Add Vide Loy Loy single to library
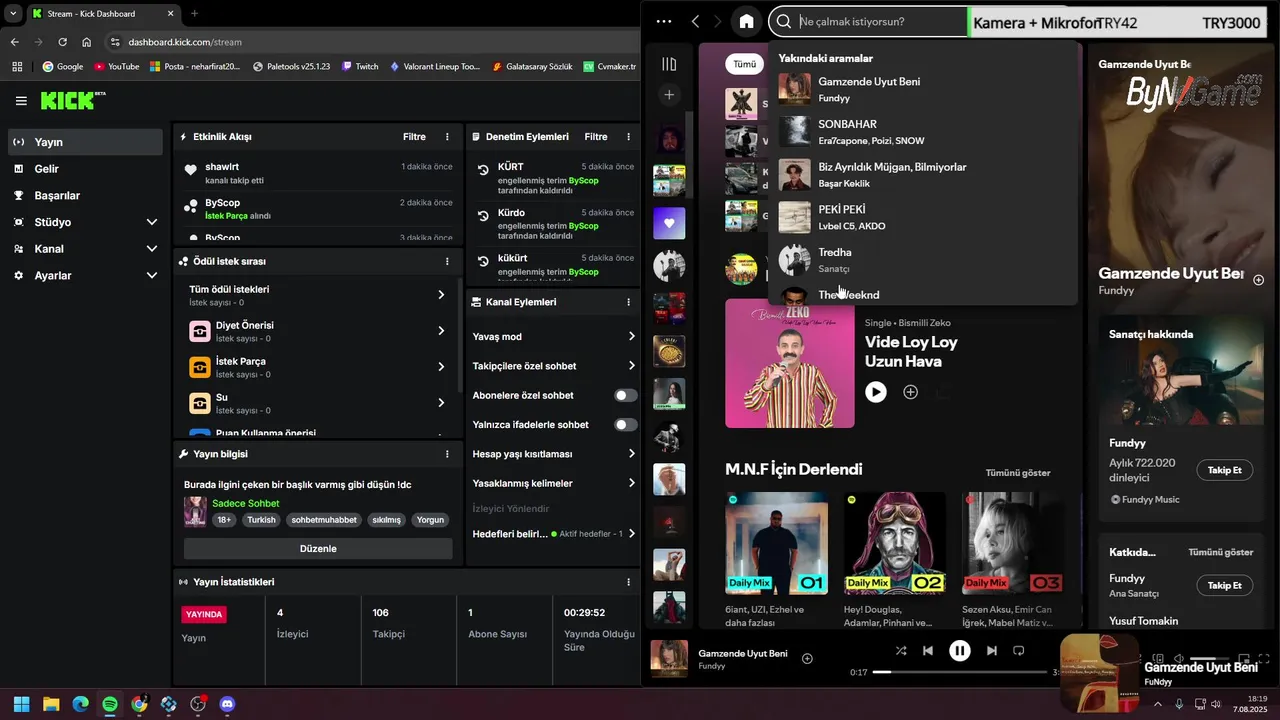1280x720 pixels. [910, 392]
